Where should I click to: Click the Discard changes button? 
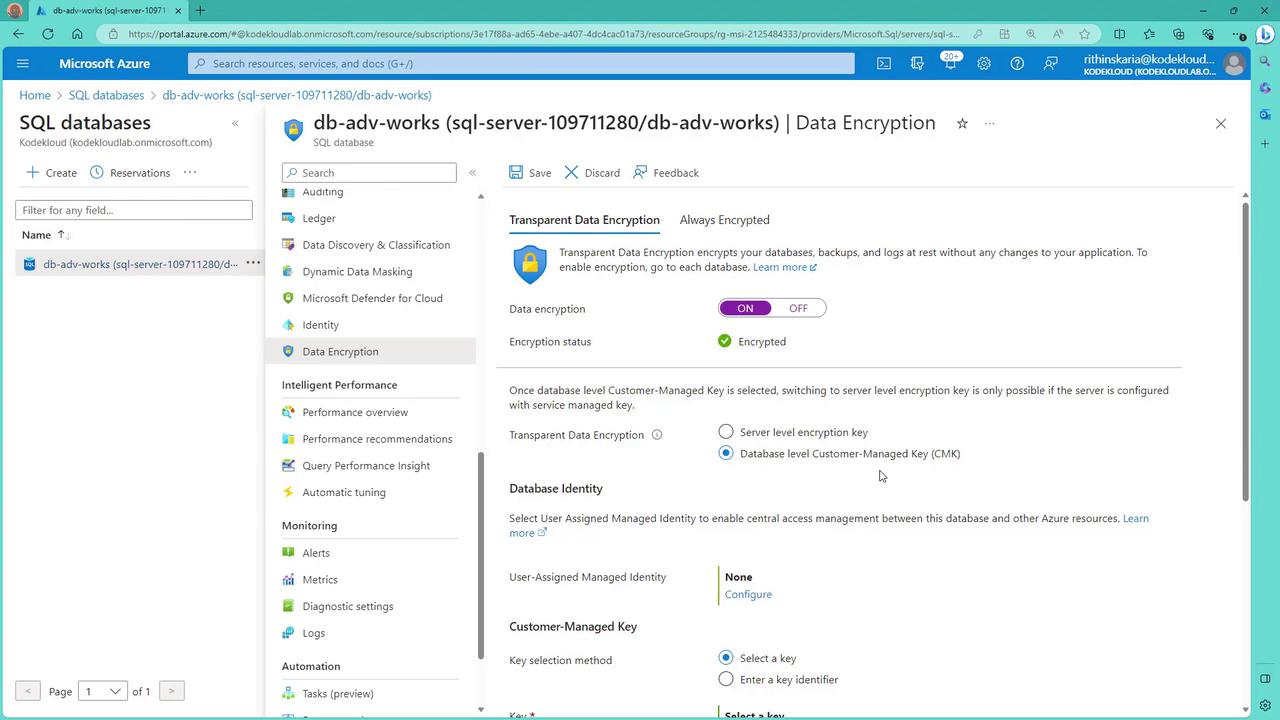(x=592, y=172)
